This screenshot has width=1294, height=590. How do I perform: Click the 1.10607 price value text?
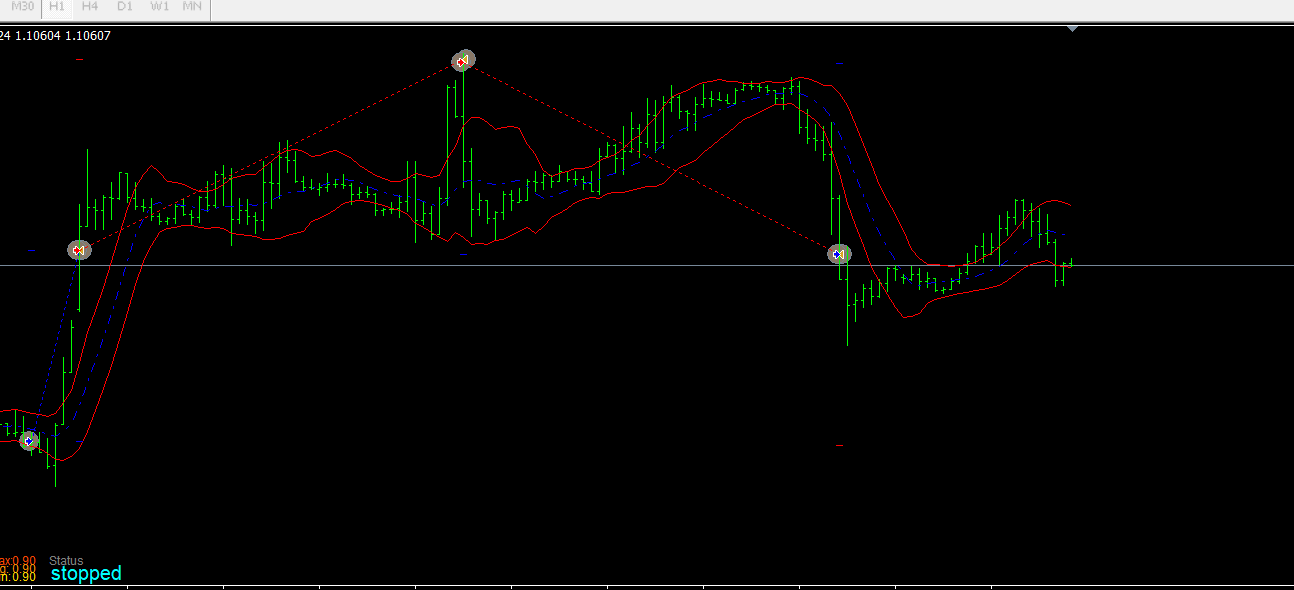click(x=88, y=36)
